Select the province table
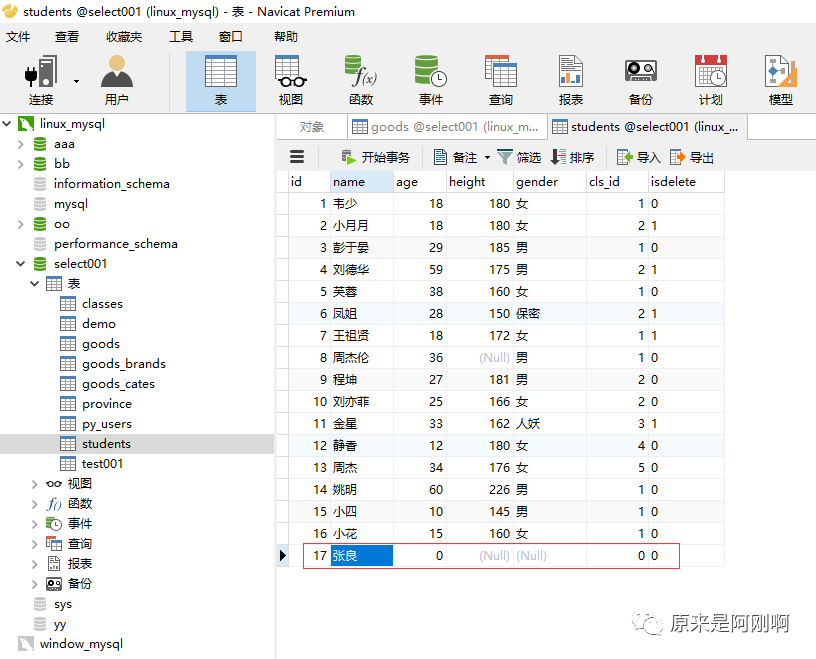The image size is (816, 659). pyautogui.click(x=107, y=404)
